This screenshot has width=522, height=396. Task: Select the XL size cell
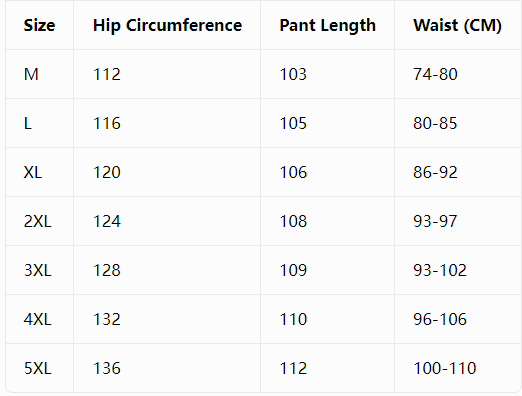(x=39, y=172)
